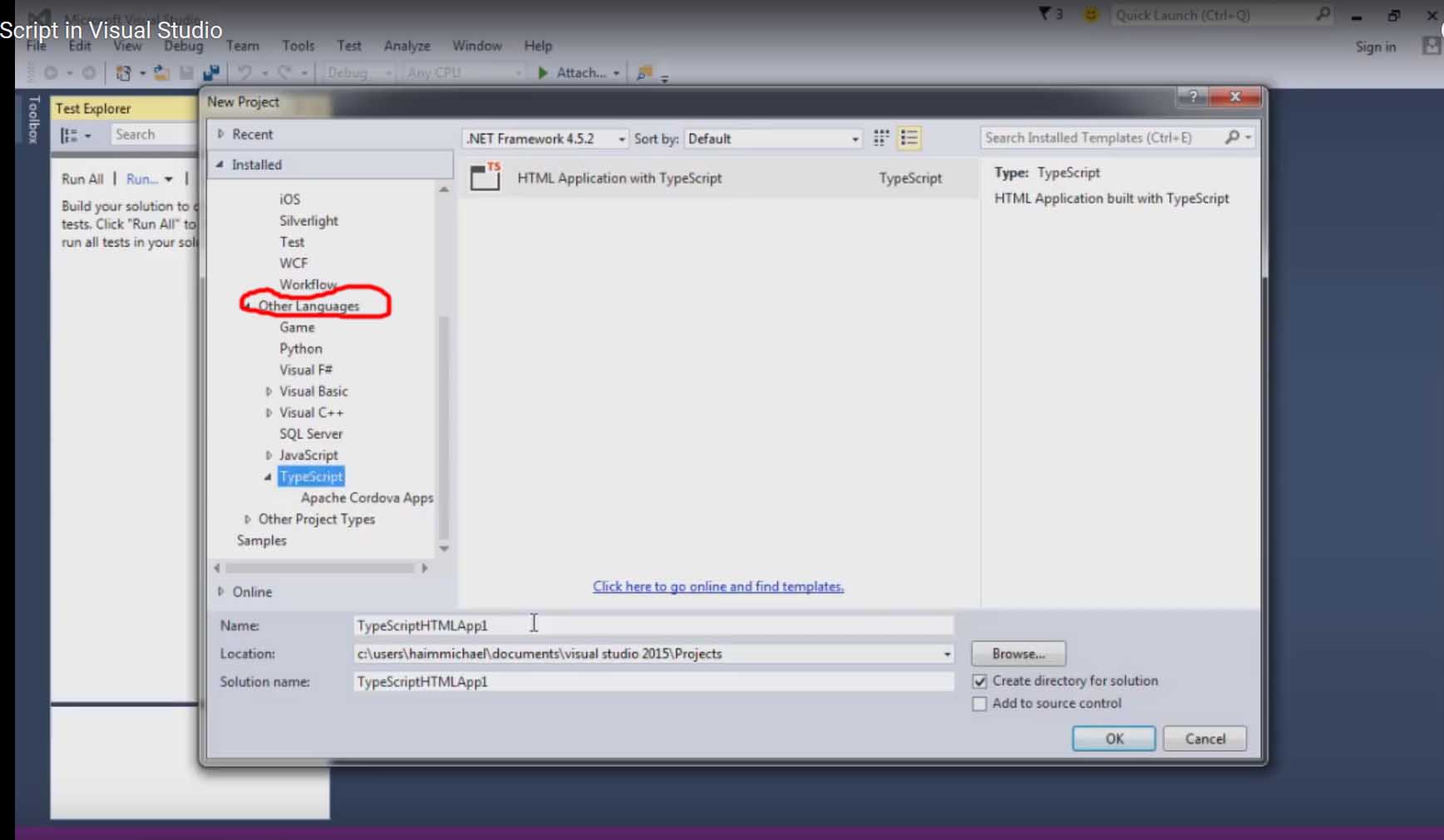1444x840 pixels.
Task: Open the Team menu
Action: 243,46
